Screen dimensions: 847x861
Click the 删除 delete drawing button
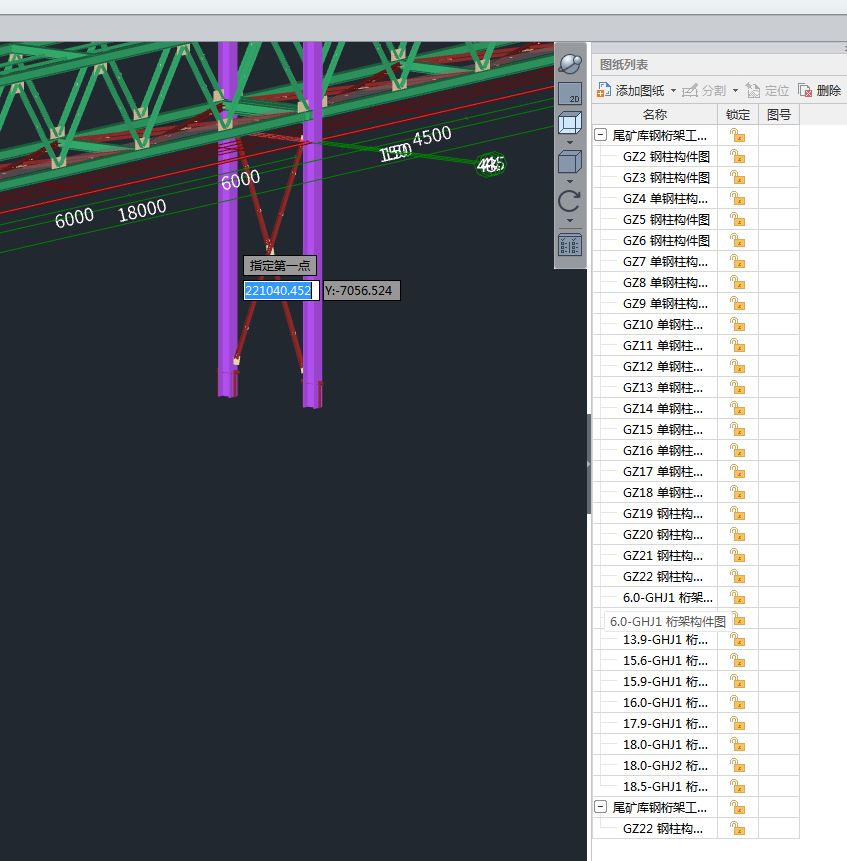[x=820, y=91]
